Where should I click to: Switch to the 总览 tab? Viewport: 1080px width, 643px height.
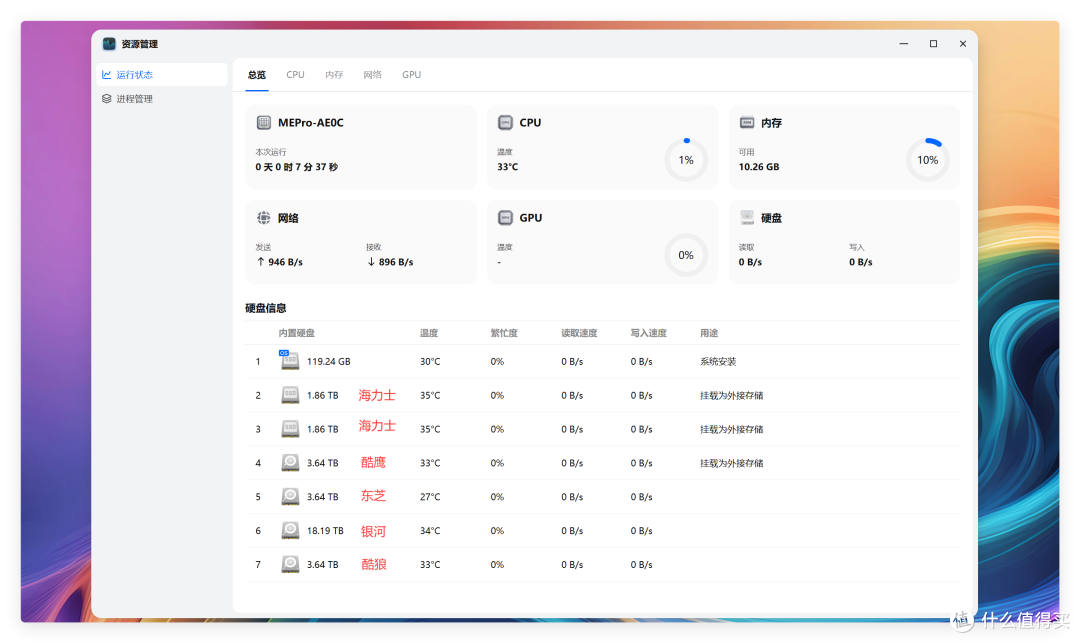pyautogui.click(x=257, y=74)
